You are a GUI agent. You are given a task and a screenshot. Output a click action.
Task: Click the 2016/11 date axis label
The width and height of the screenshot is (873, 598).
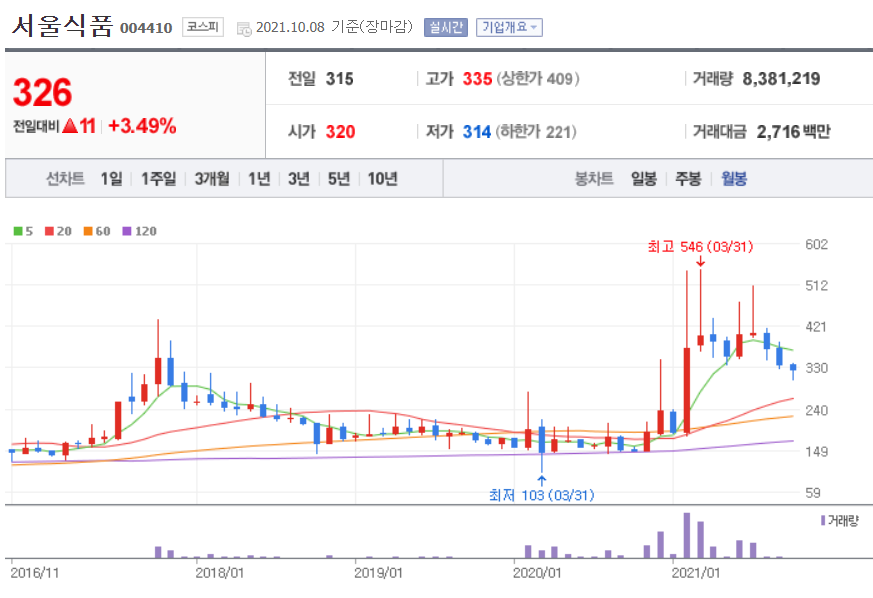click(34, 572)
